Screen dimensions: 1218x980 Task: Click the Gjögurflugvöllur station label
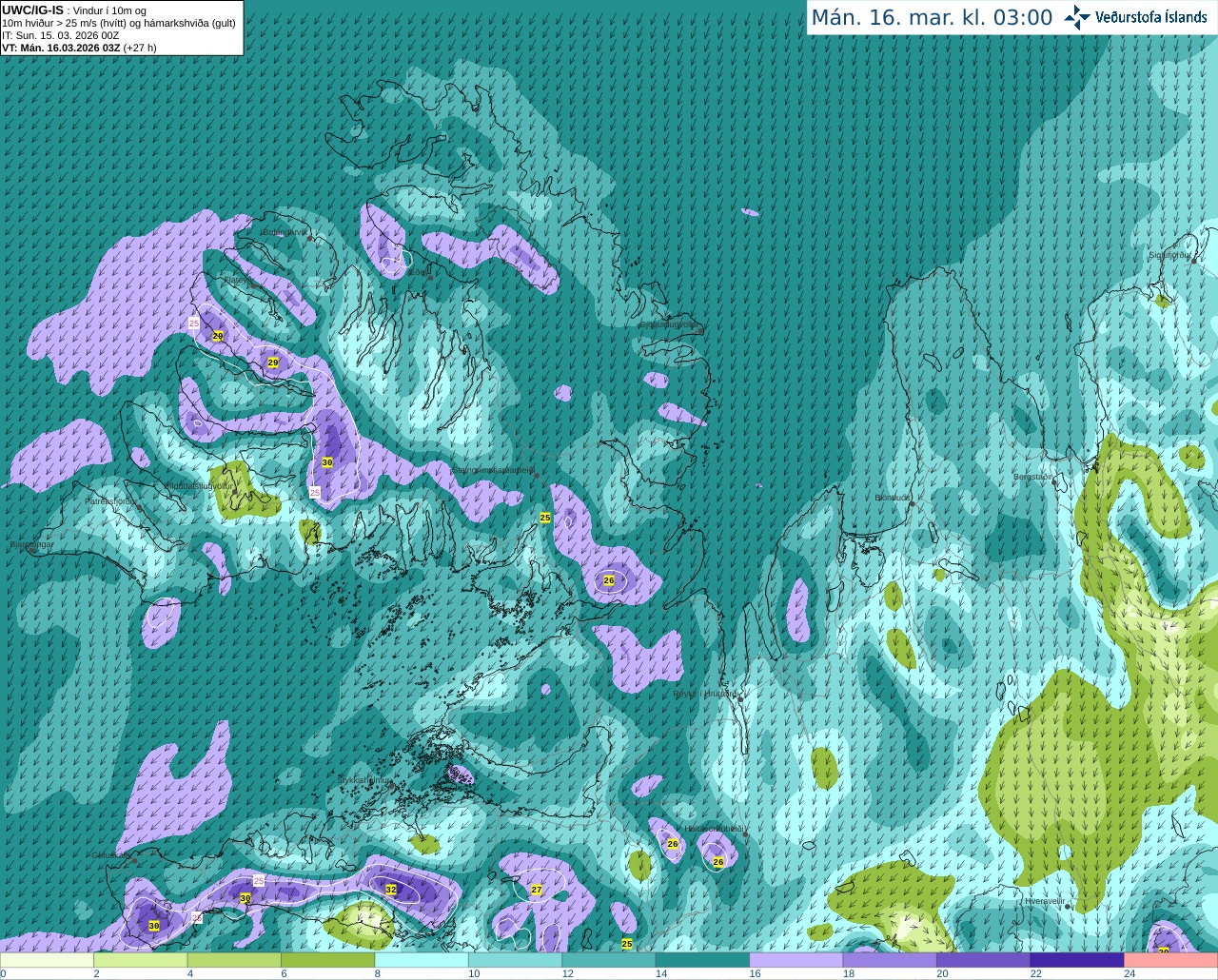(669, 323)
